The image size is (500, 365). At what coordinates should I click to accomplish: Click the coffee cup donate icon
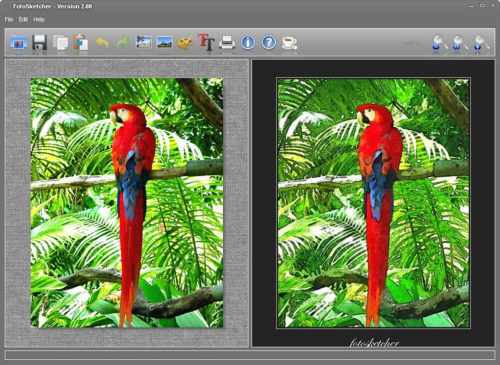click(289, 43)
